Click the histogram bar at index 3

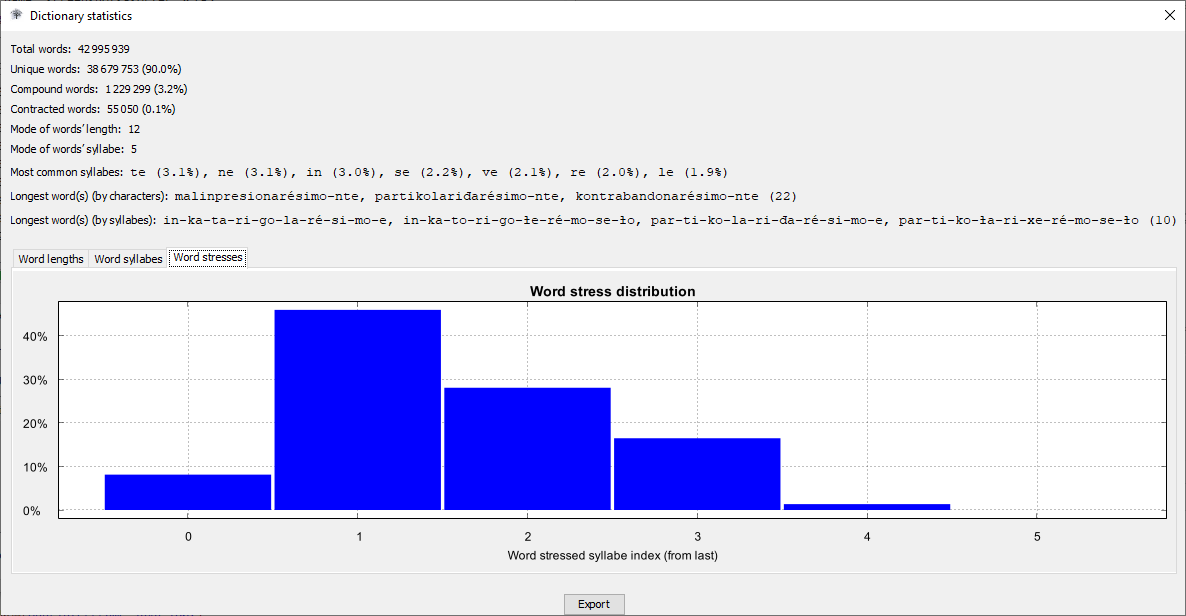click(697, 474)
